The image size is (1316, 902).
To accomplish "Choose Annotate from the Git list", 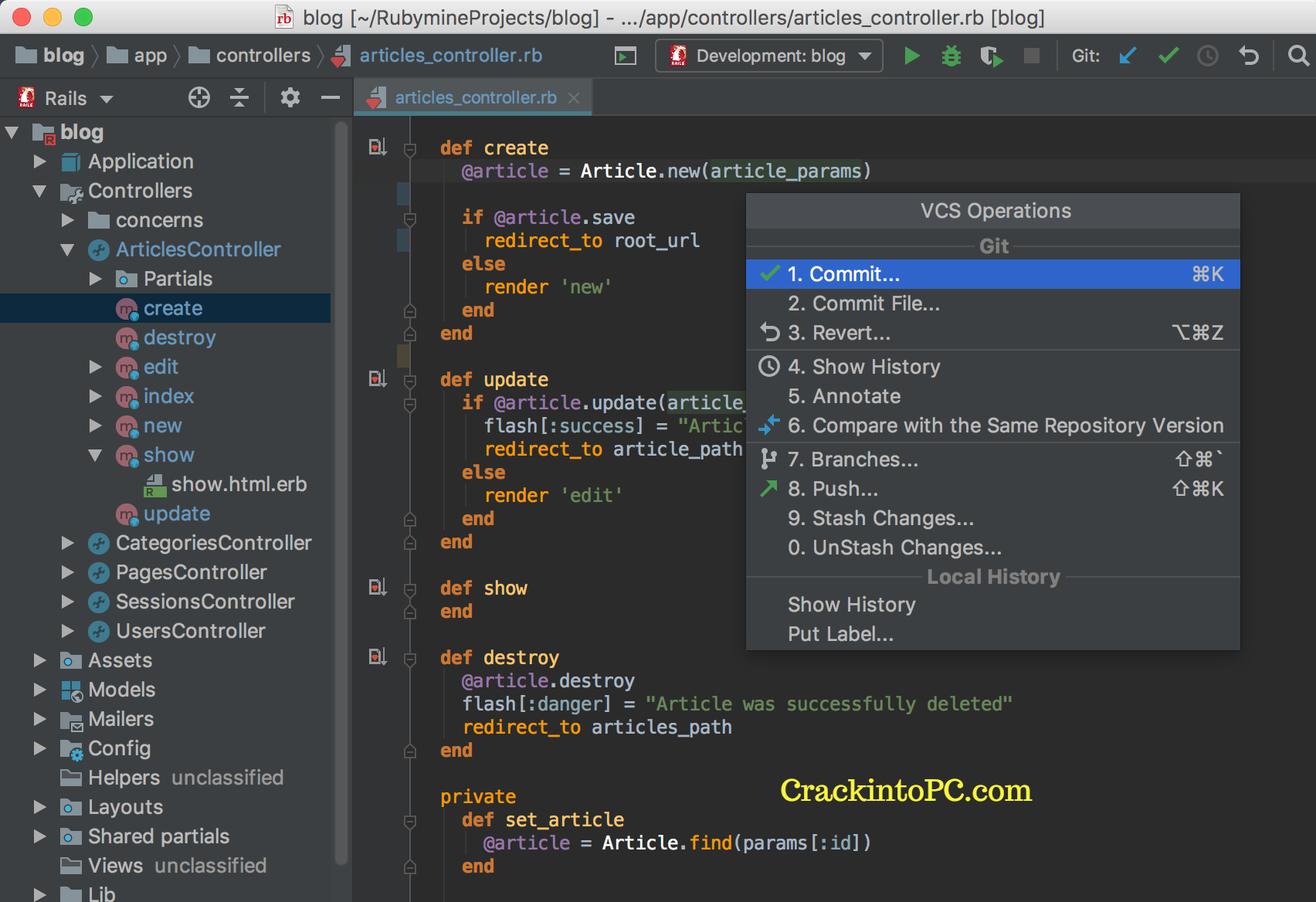I will 992,396.
